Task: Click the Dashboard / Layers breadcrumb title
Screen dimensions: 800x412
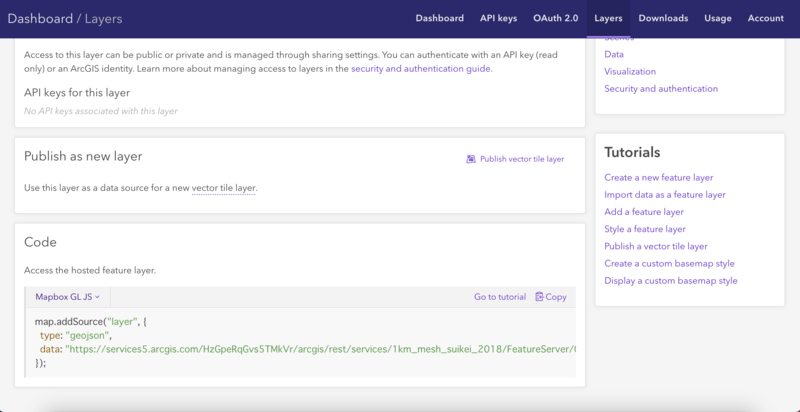Action: [65, 19]
